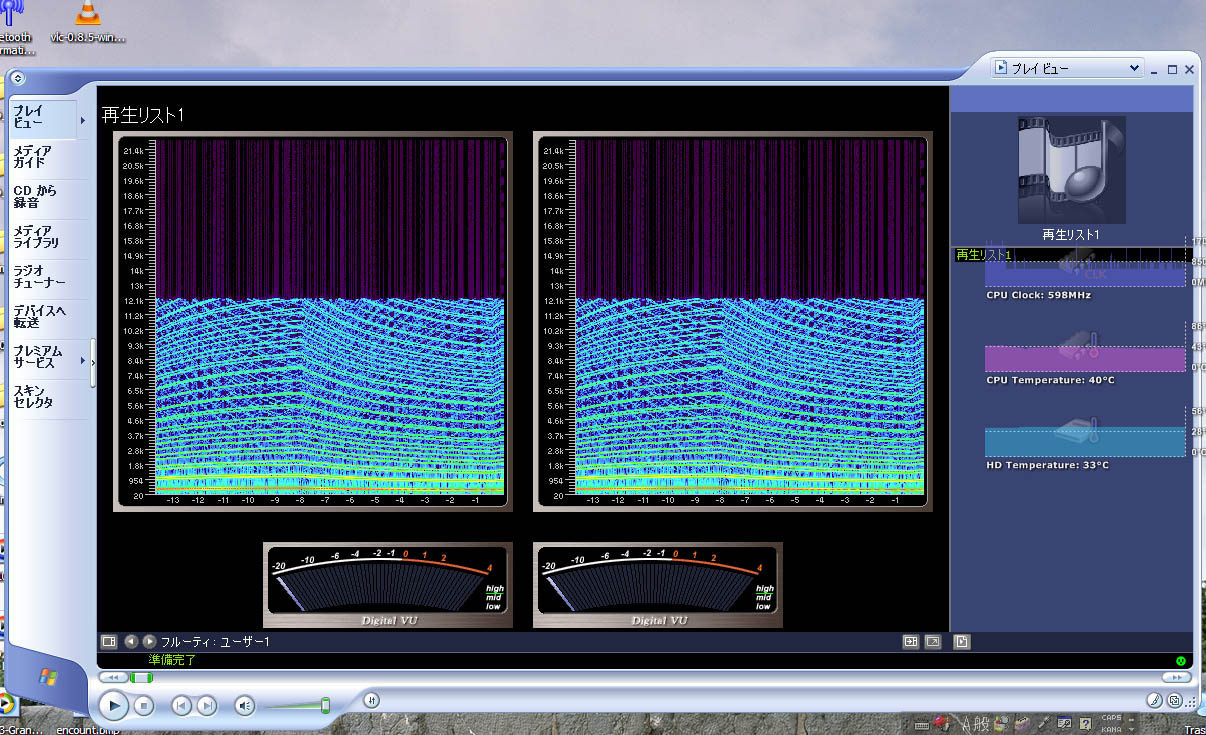Toggle the show menu bar button
The image size is (1206, 735).
click(18, 78)
